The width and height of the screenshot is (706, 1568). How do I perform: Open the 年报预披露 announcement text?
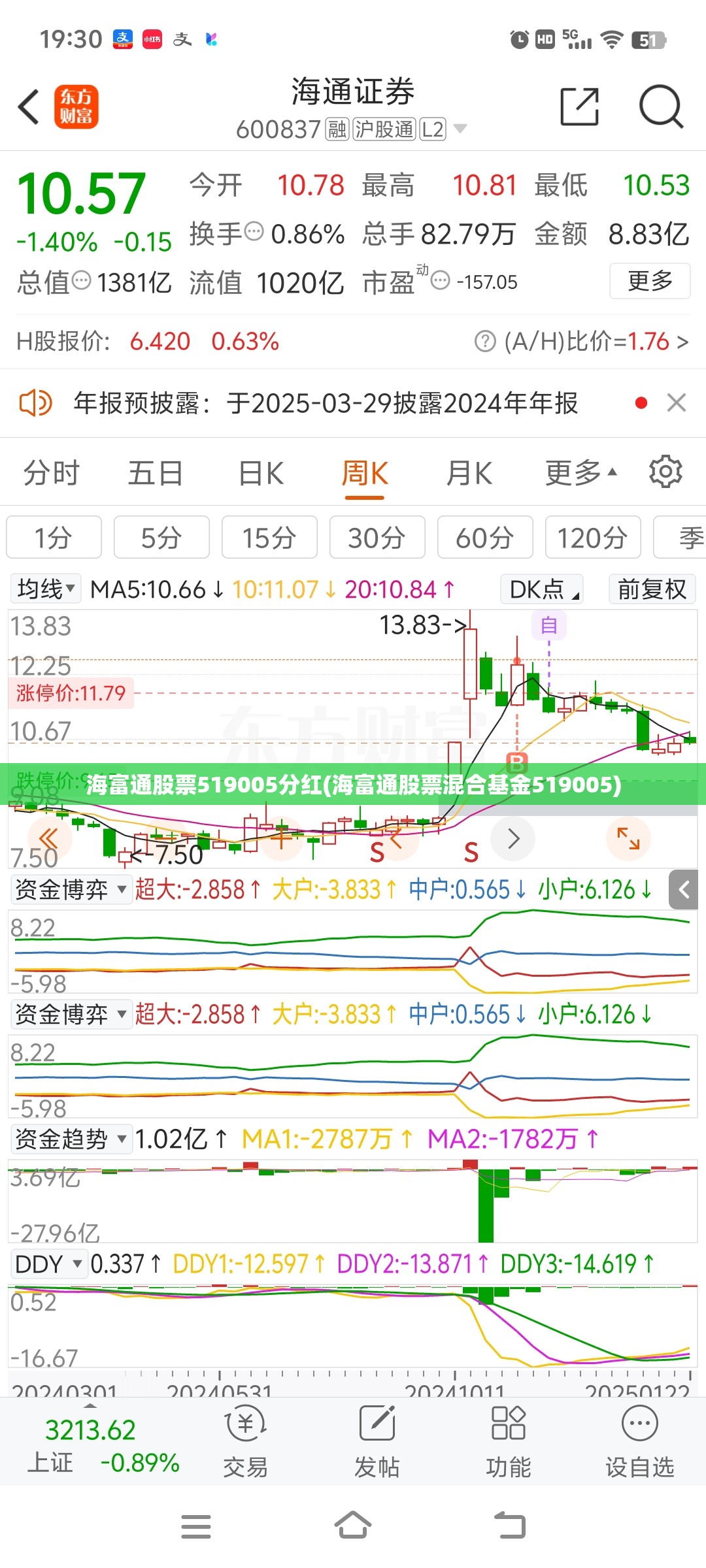(326, 403)
